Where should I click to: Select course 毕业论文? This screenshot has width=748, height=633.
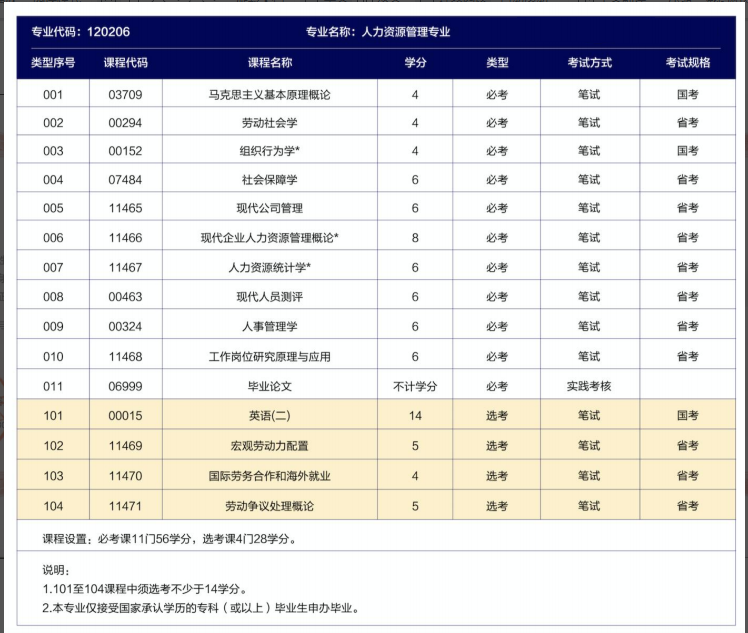(270, 386)
